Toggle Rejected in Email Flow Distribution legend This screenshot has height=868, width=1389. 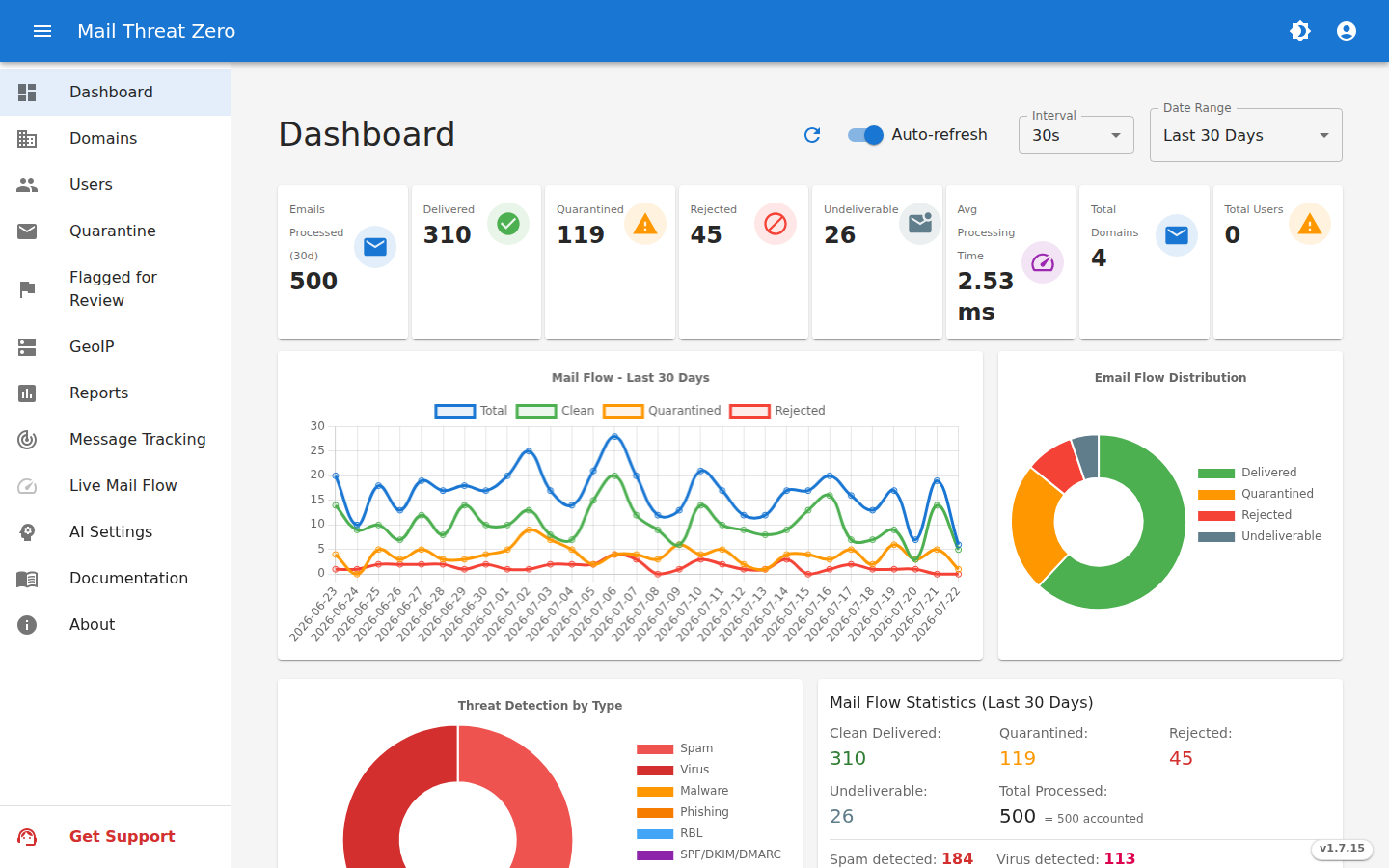[1244, 515]
